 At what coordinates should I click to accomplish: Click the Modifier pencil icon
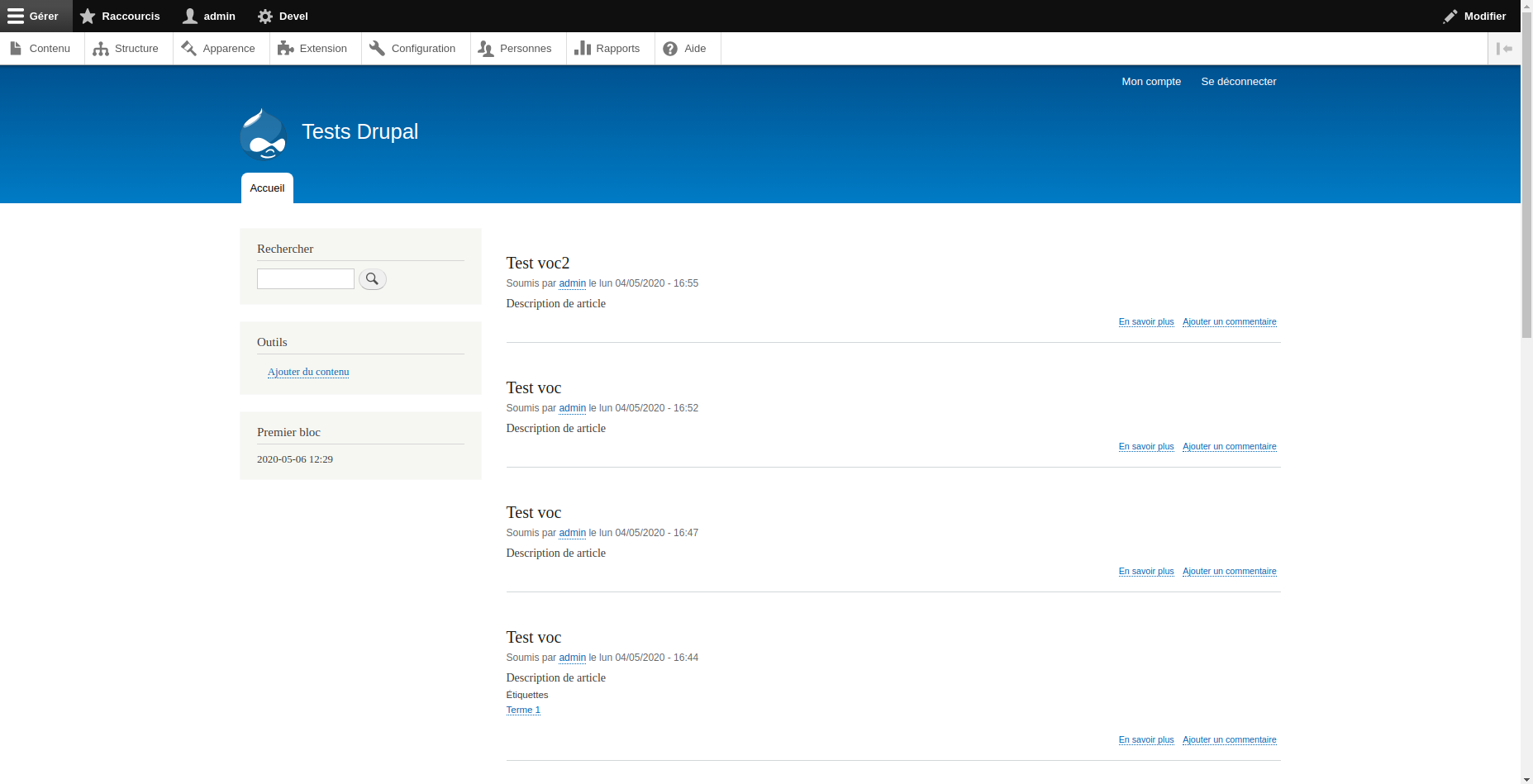tap(1451, 16)
